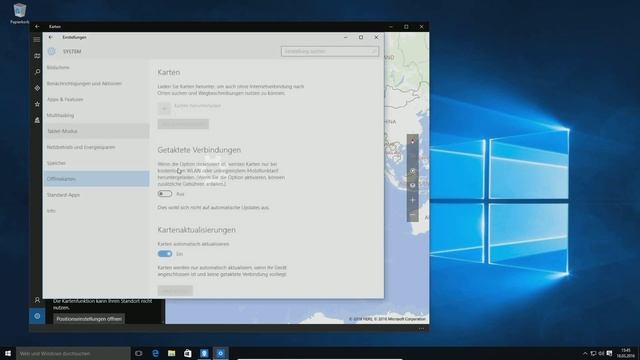Close the Karten window
The height and width of the screenshot is (360, 640).
[x=421, y=27]
